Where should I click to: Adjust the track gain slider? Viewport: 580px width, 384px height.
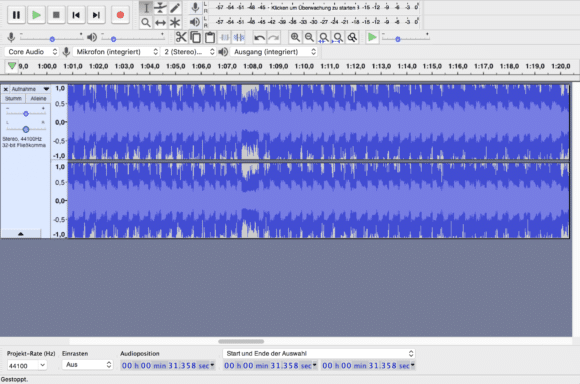pos(26,114)
